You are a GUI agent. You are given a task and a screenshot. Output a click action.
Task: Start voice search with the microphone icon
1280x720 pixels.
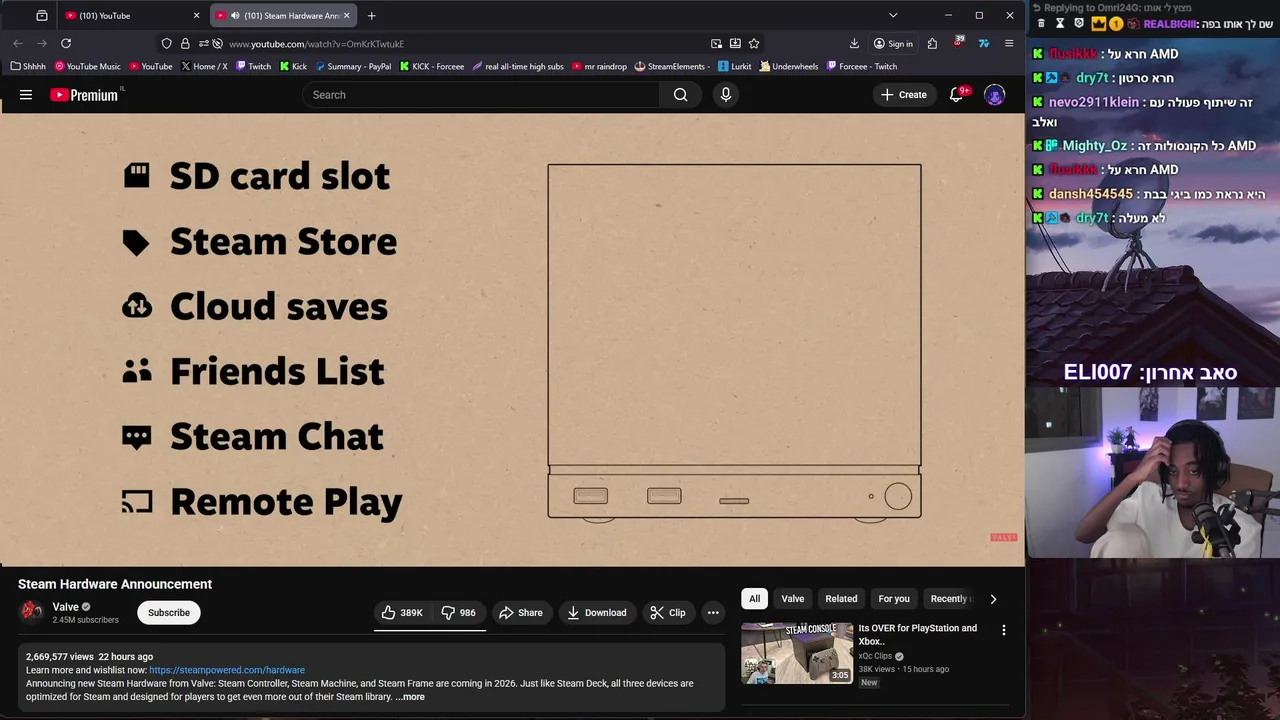pyautogui.click(x=726, y=95)
